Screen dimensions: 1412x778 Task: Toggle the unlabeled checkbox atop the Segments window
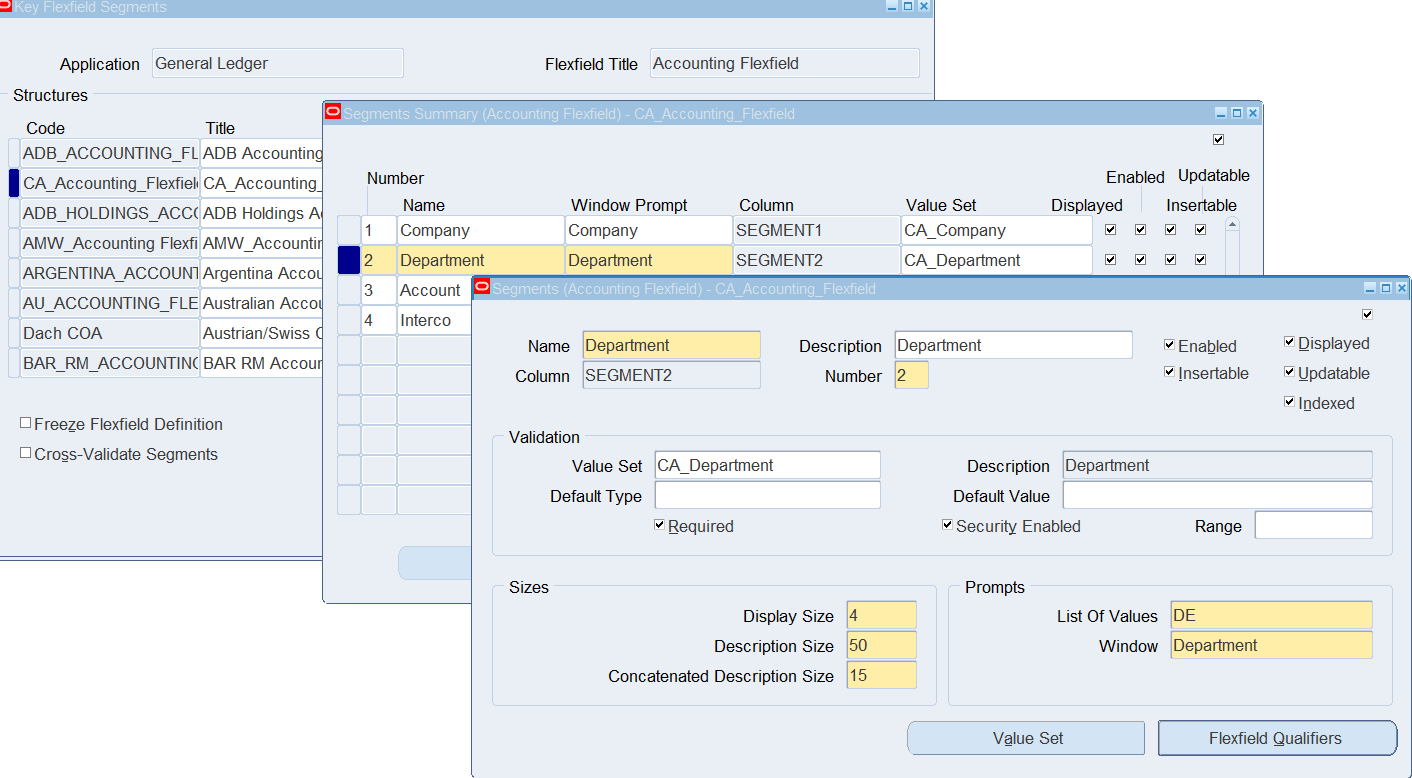1368,314
